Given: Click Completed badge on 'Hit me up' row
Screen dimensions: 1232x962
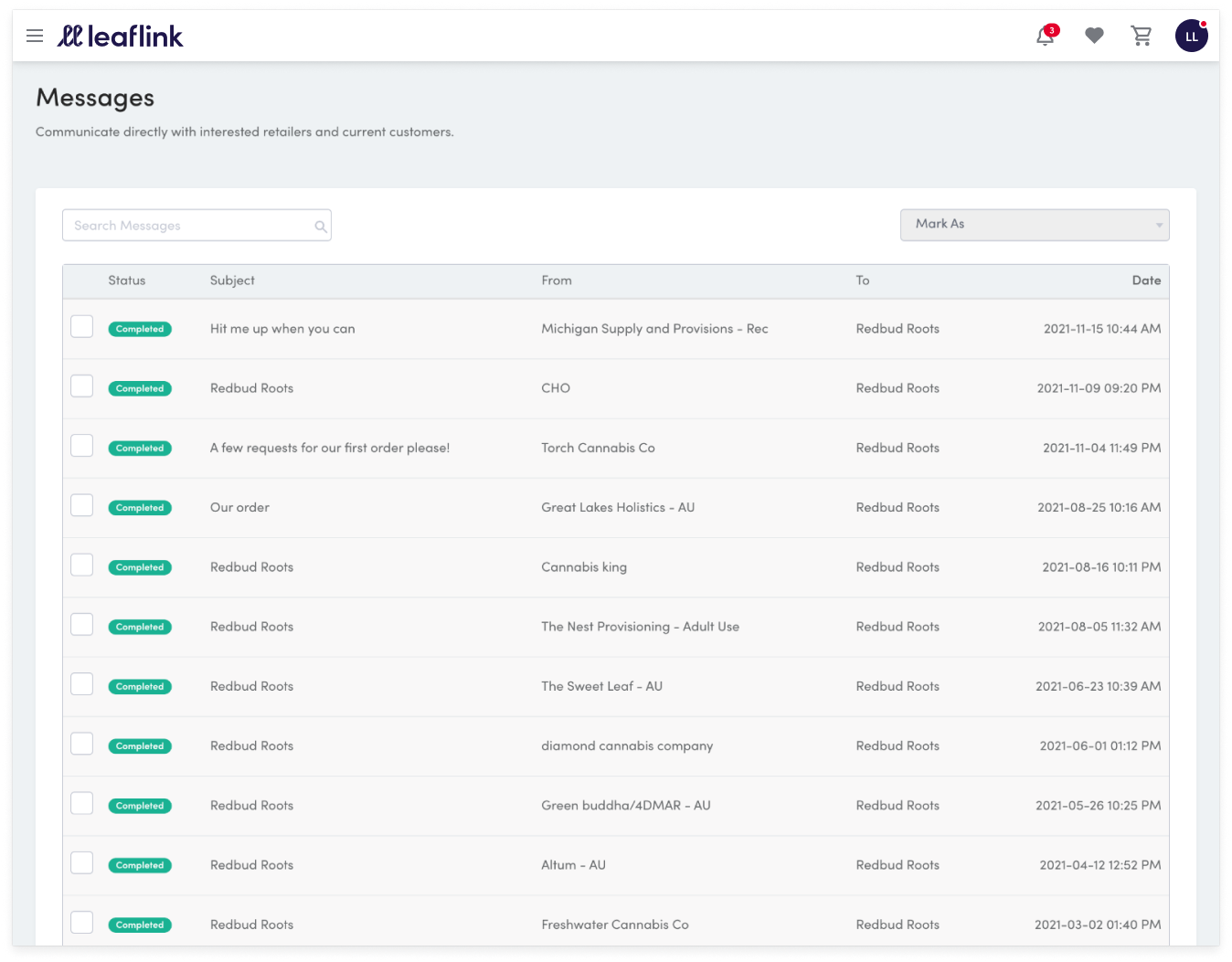Looking at the screenshot, I should point(140,329).
